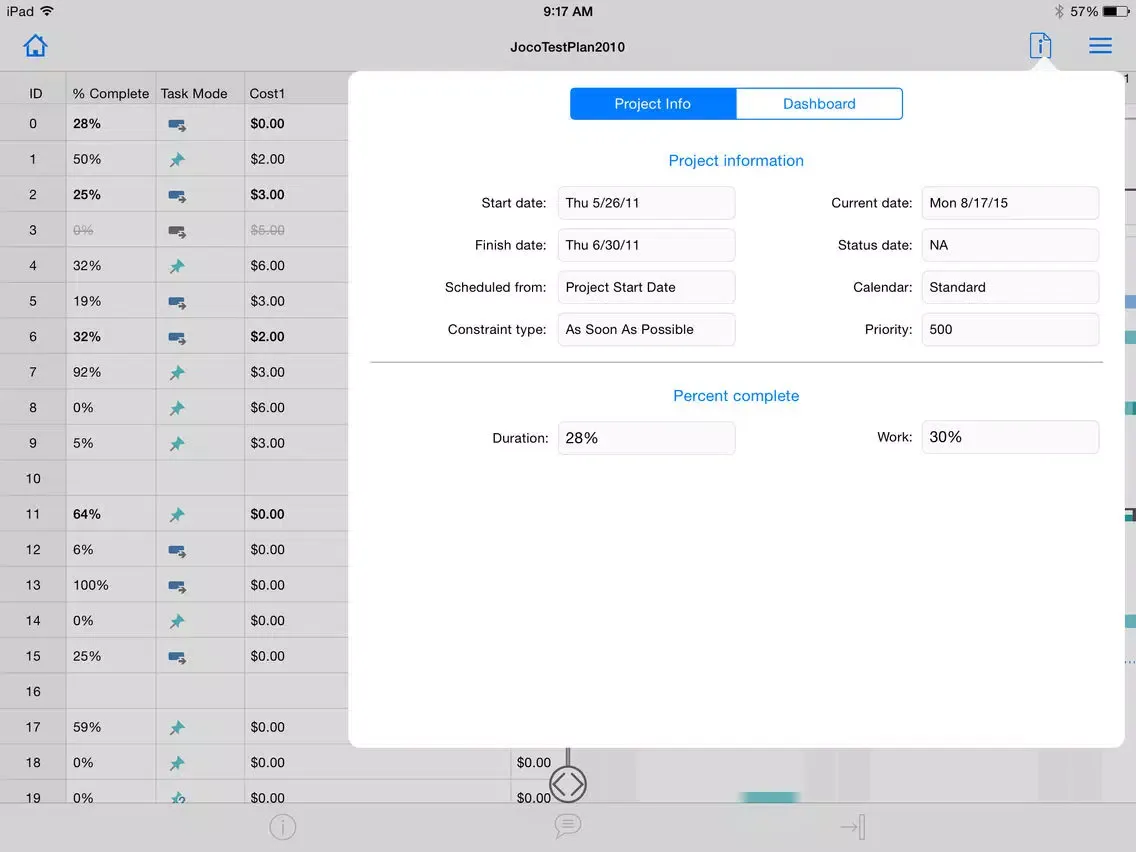Open the Scheduled from field
The image size is (1136, 852).
point(646,287)
